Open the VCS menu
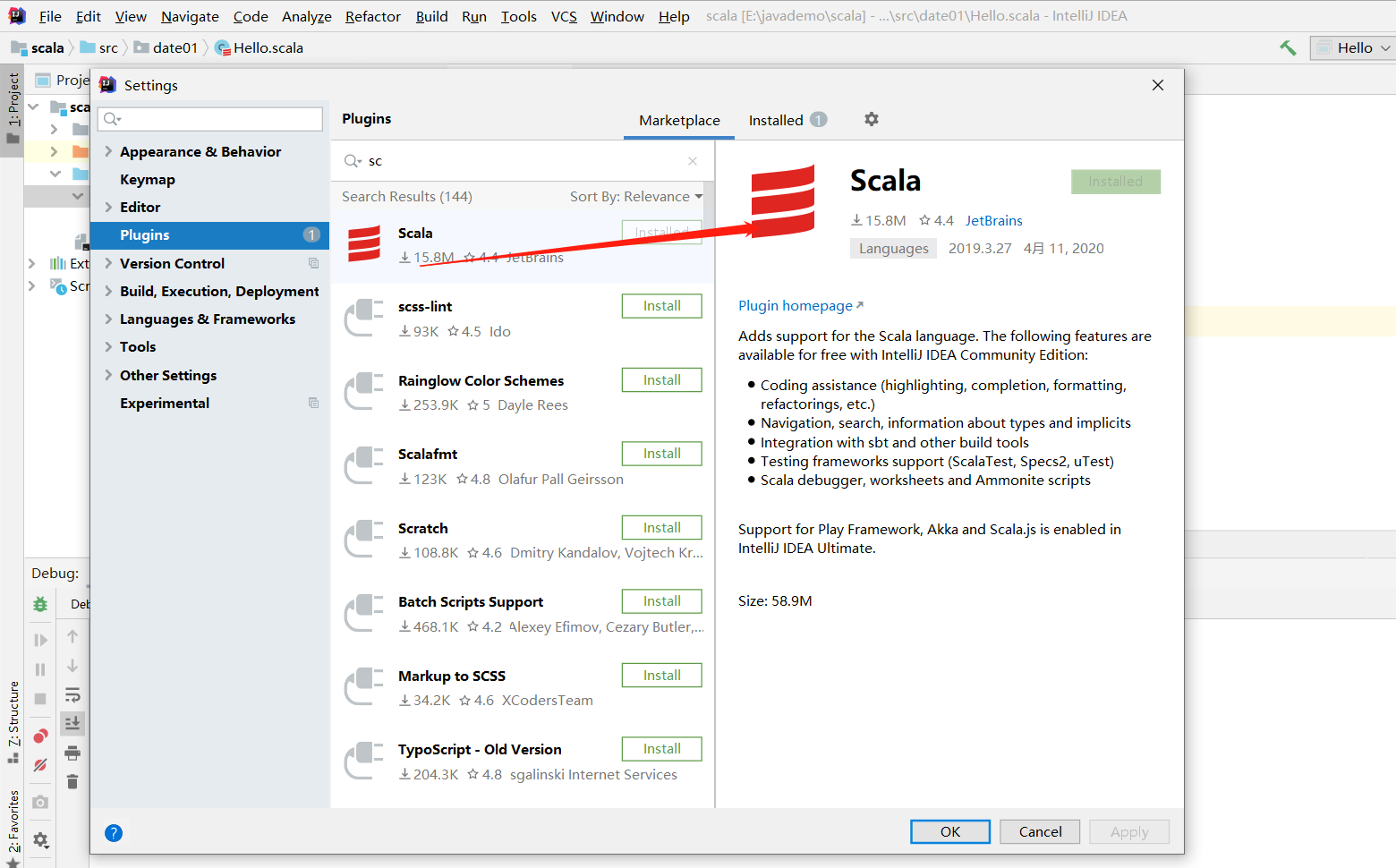The width and height of the screenshot is (1396, 868). click(x=564, y=16)
